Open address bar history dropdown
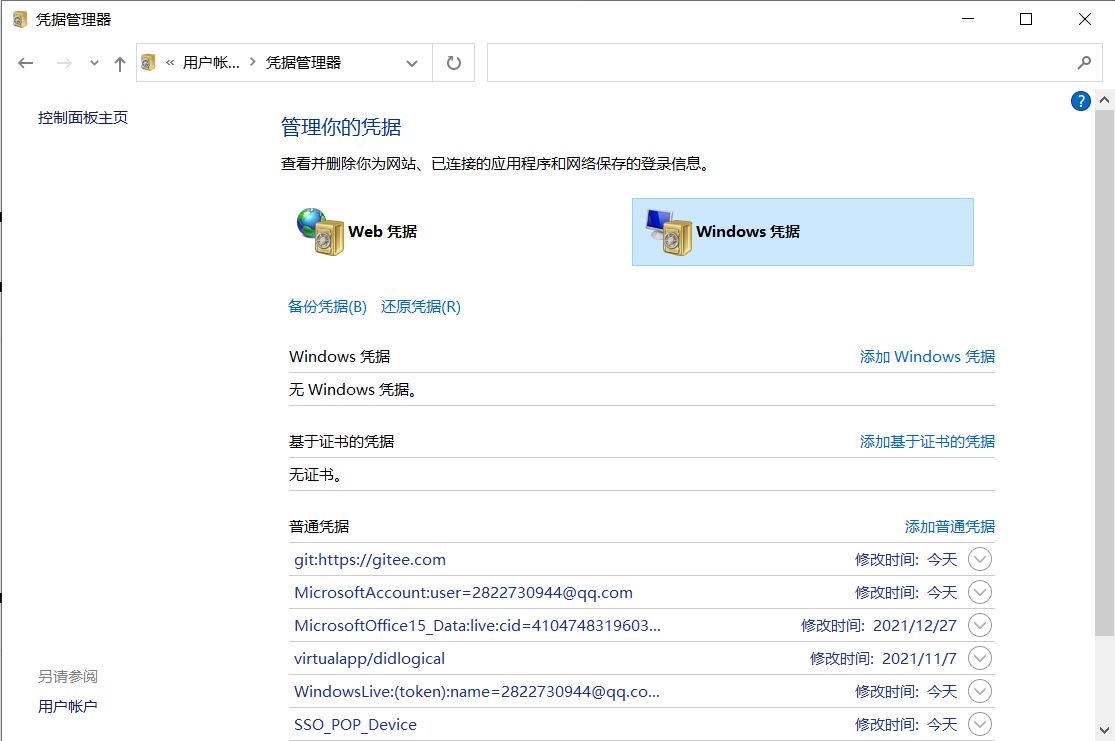The image size is (1115, 741). pyautogui.click(x=412, y=63)
